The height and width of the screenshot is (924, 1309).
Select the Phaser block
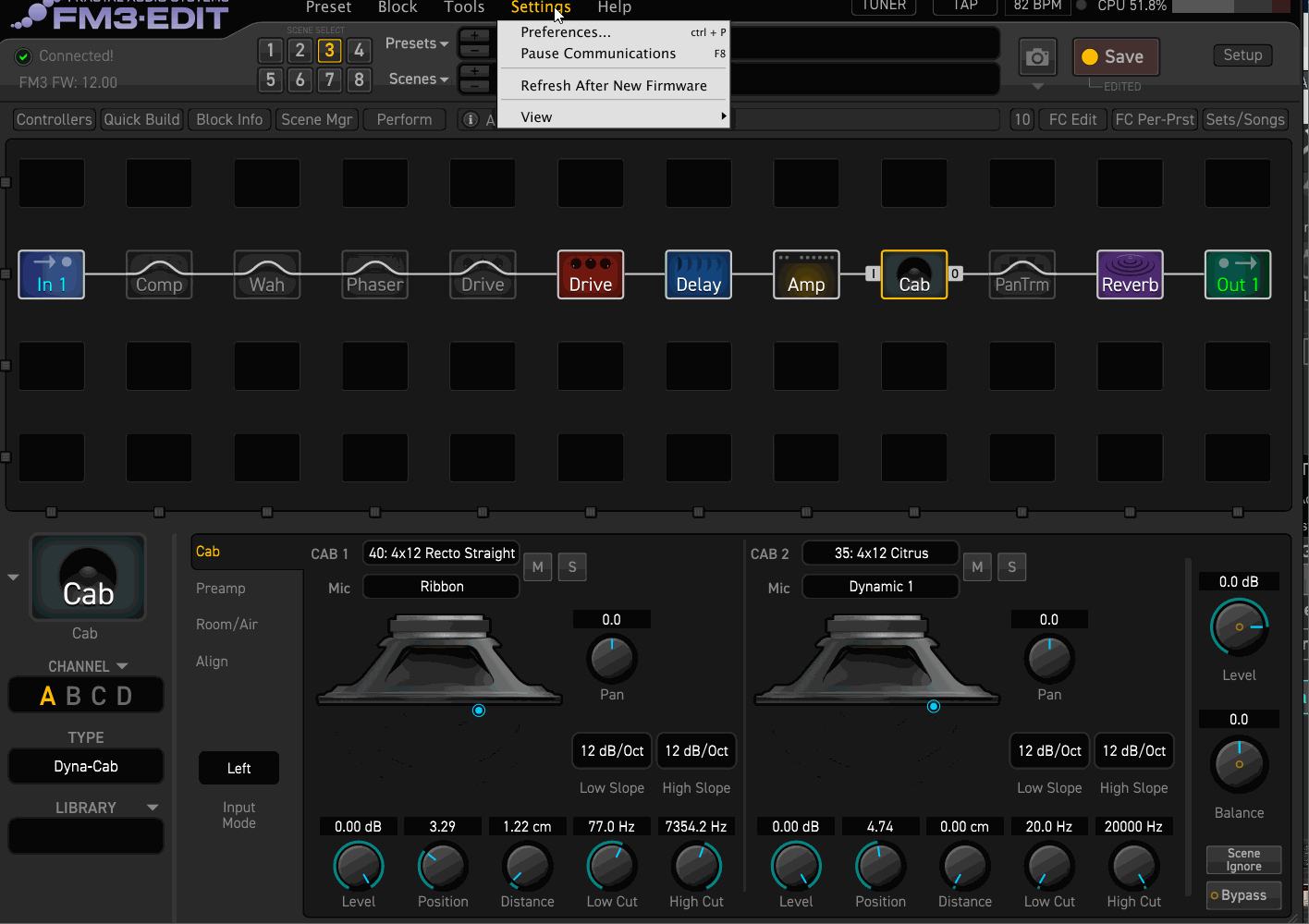click(x=374, y=274)
